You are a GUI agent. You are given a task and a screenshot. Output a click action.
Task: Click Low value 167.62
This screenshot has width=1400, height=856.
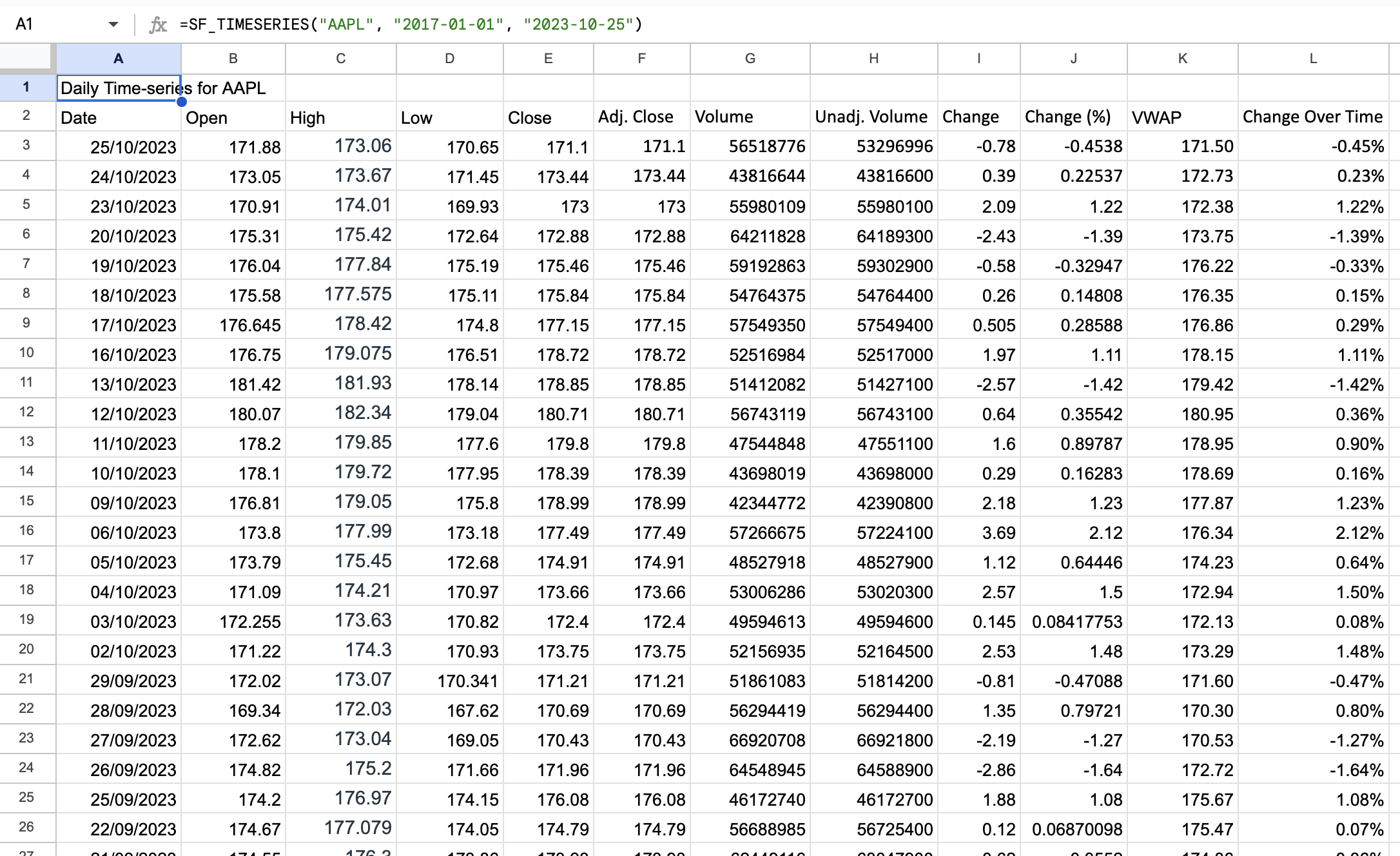pyautogui.click(x=450, y=710)
